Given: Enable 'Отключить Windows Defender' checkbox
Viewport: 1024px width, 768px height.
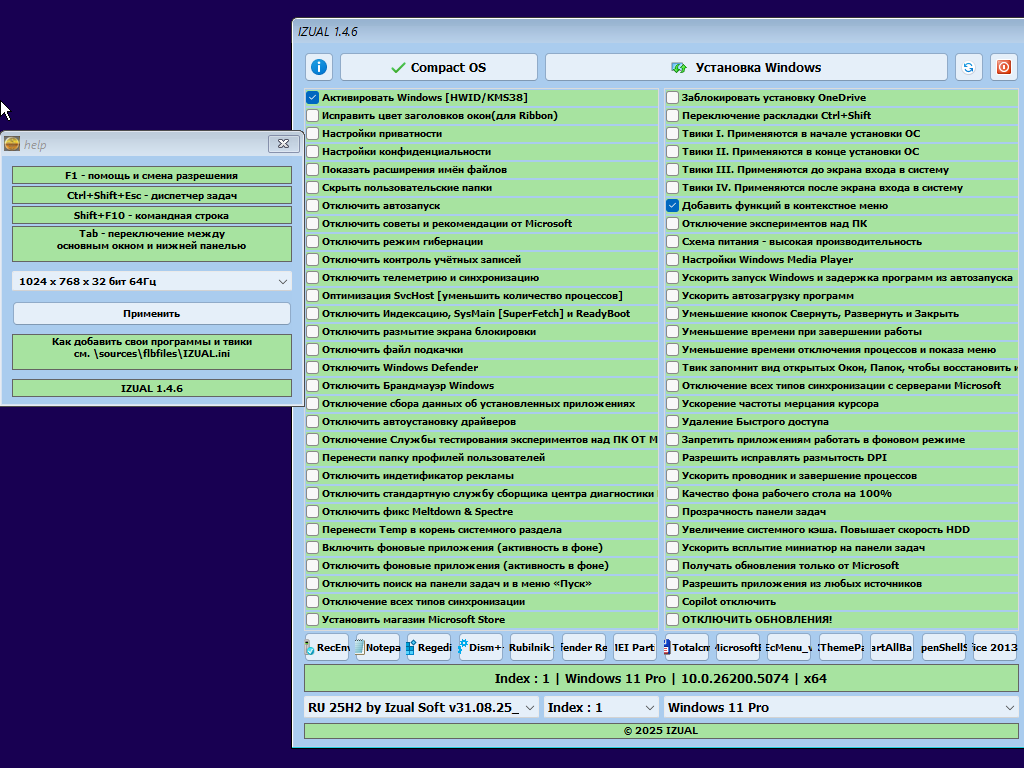Looking at the screenshot, I should (312, 367).
